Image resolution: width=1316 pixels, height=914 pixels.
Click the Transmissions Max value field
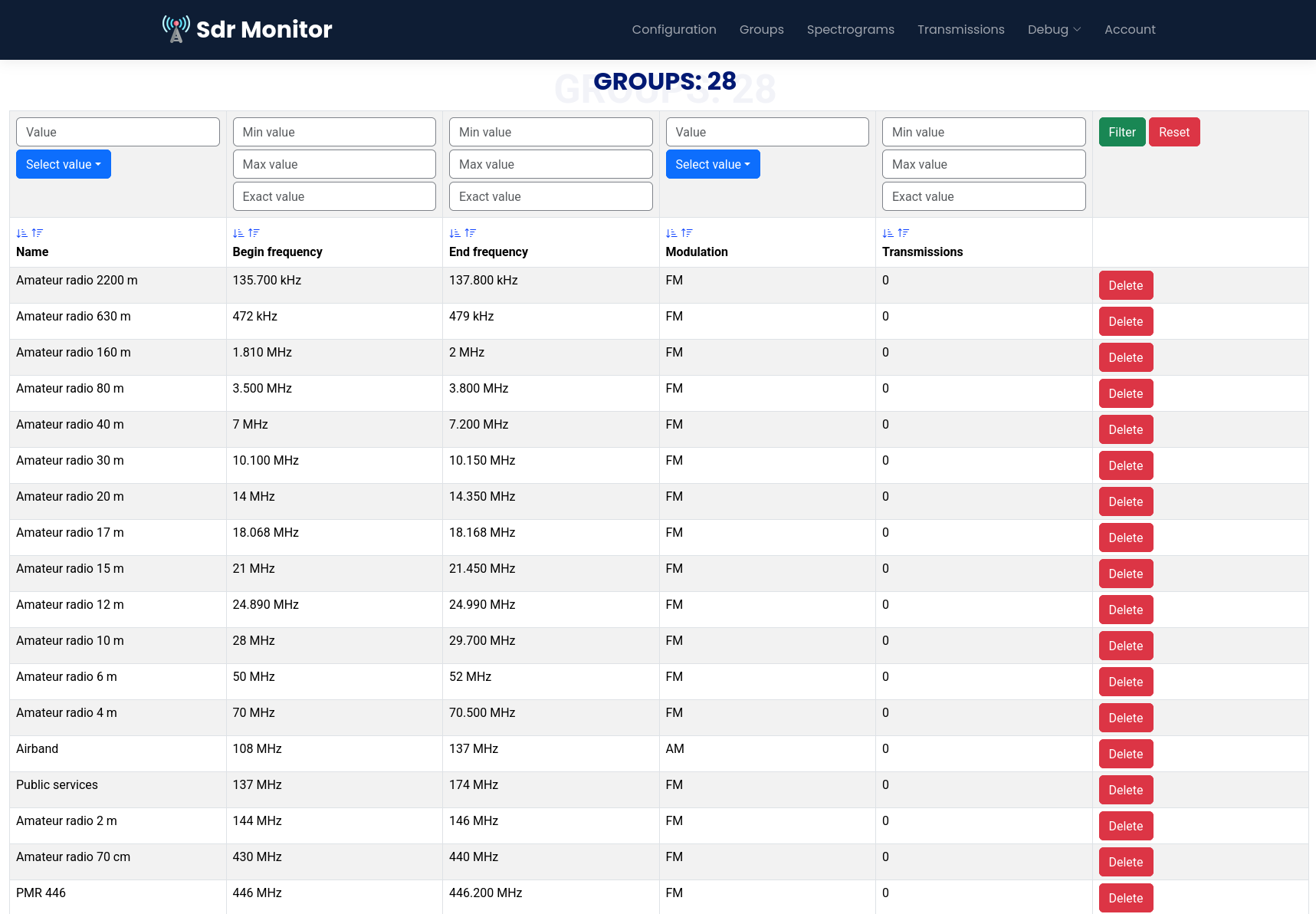point(983,164)
